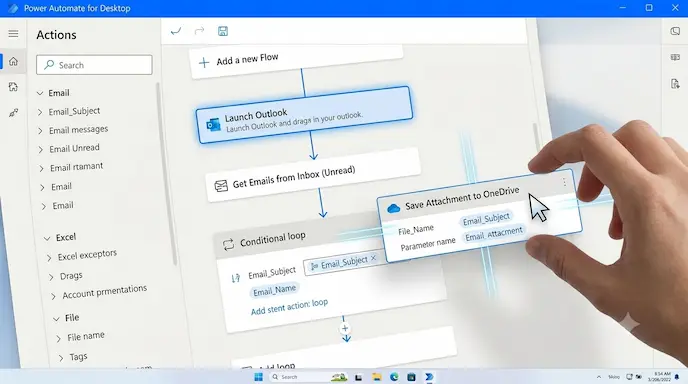Open the three-dot menu on the OneDrive card
This screenshot has height=384, width=688.
[564, 182]
